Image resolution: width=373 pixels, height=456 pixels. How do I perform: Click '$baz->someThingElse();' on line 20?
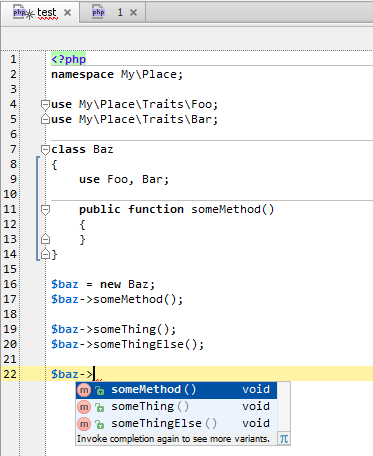127,344
